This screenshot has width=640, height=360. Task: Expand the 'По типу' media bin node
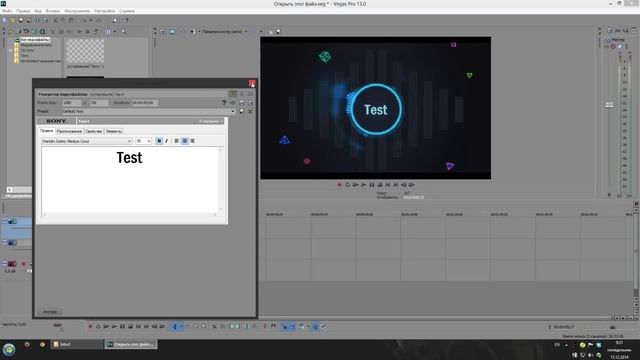[11, 51]
